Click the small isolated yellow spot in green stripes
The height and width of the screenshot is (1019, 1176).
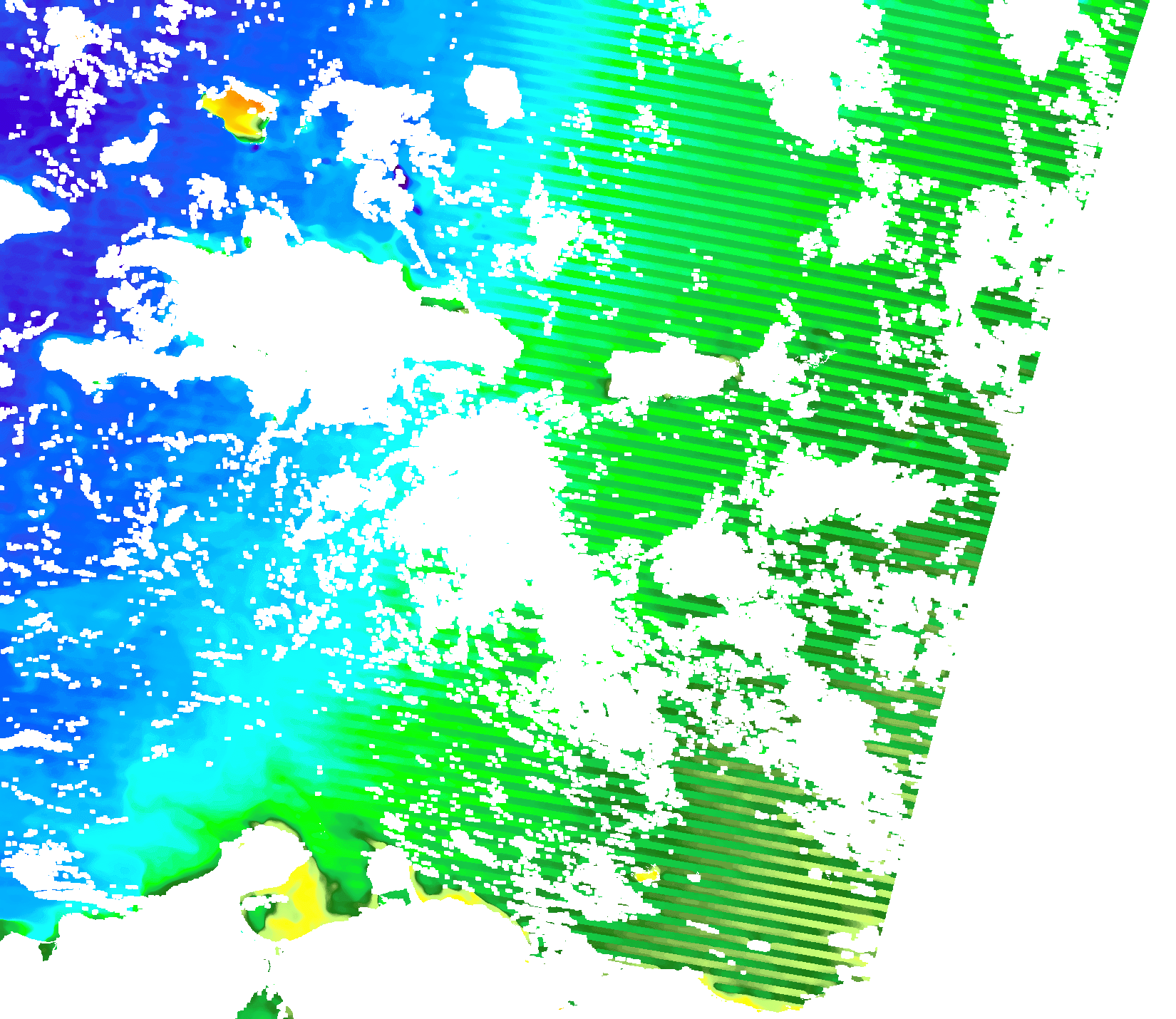(647, 874)
